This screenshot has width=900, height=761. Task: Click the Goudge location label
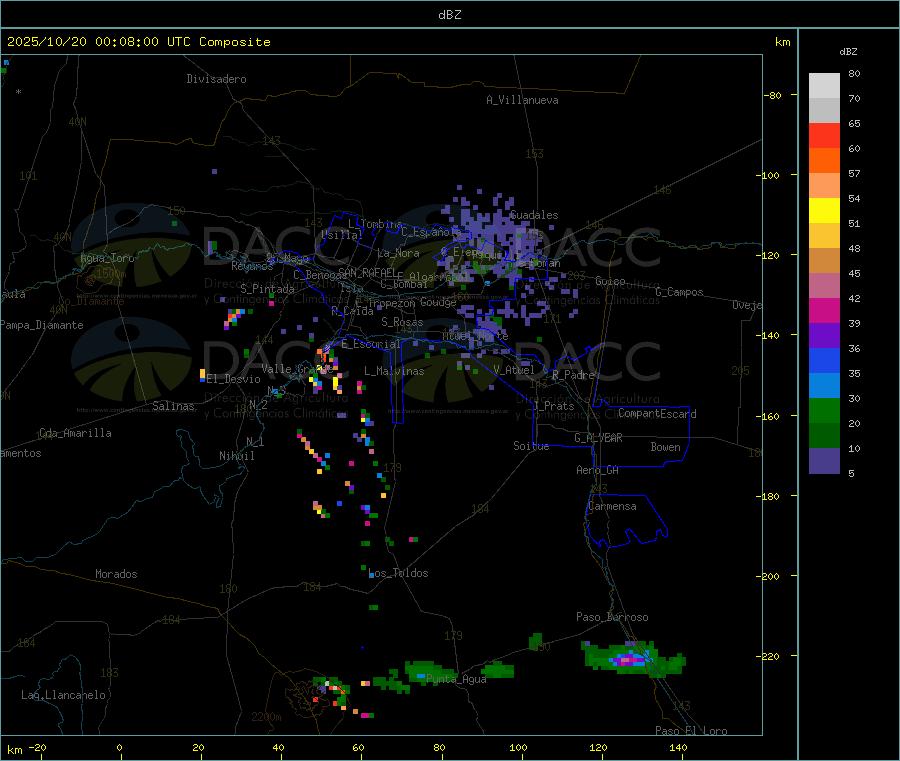[x=438, y=302]
